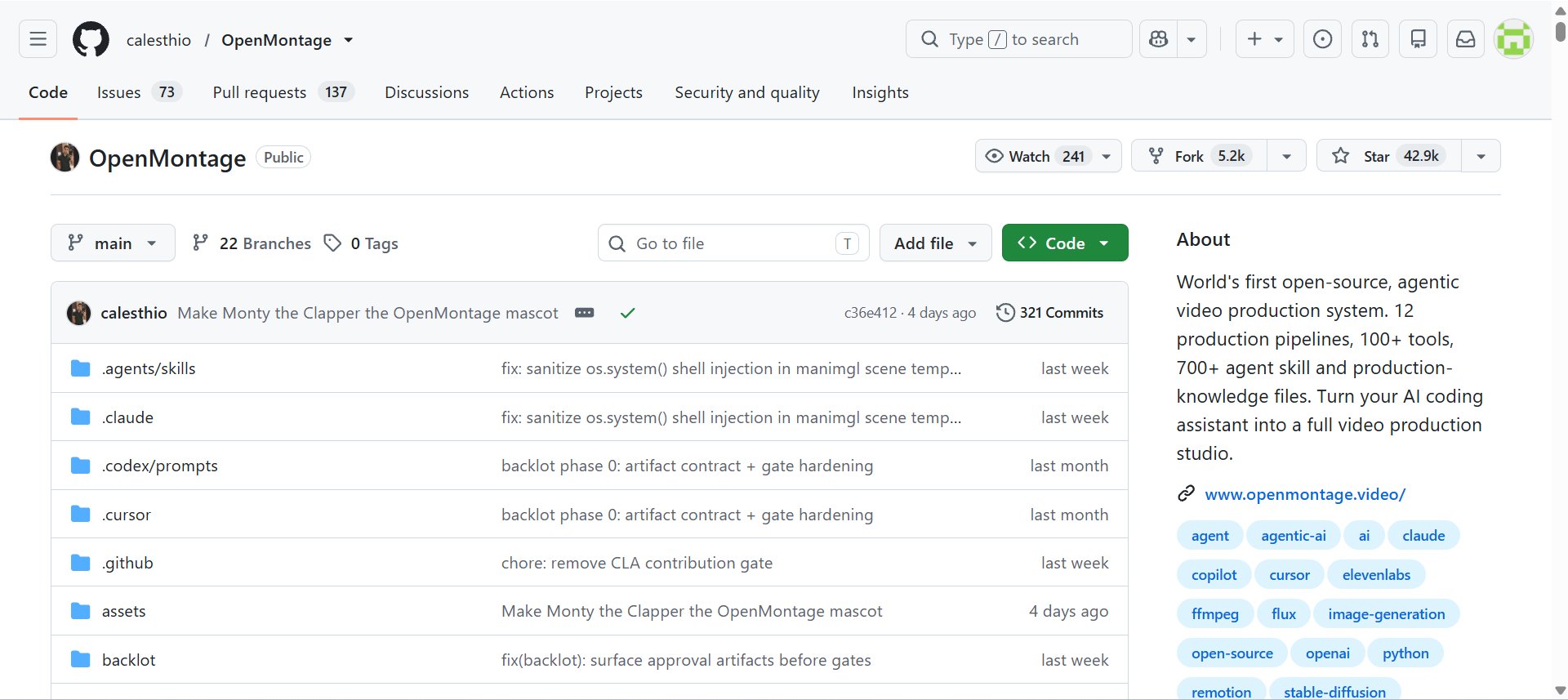Expand the Star lists dropdown arrow
1568x700 pixels.
click(x=1481, y=156)
